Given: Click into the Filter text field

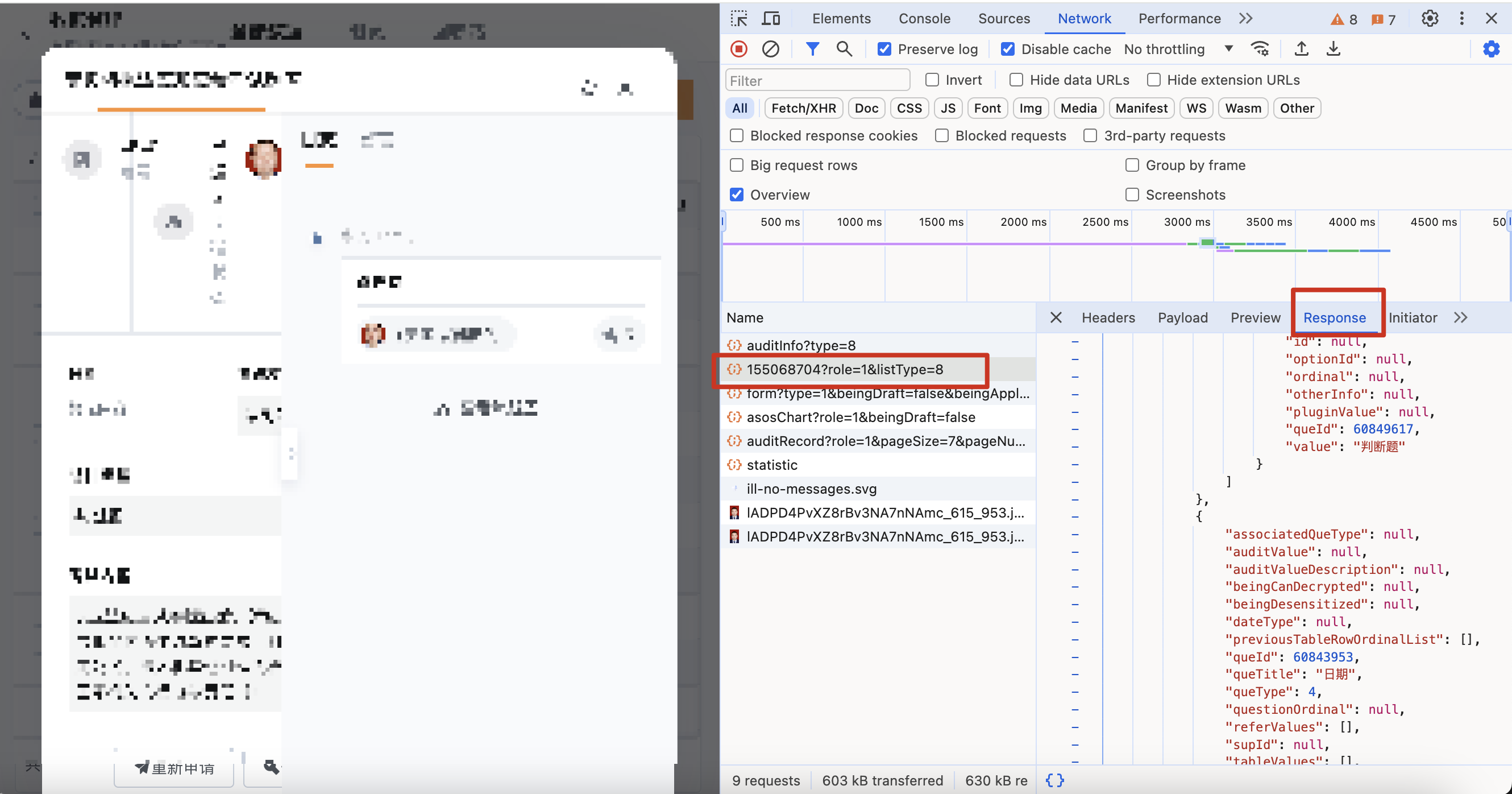Looking at the screenshot, I should 817,80.
